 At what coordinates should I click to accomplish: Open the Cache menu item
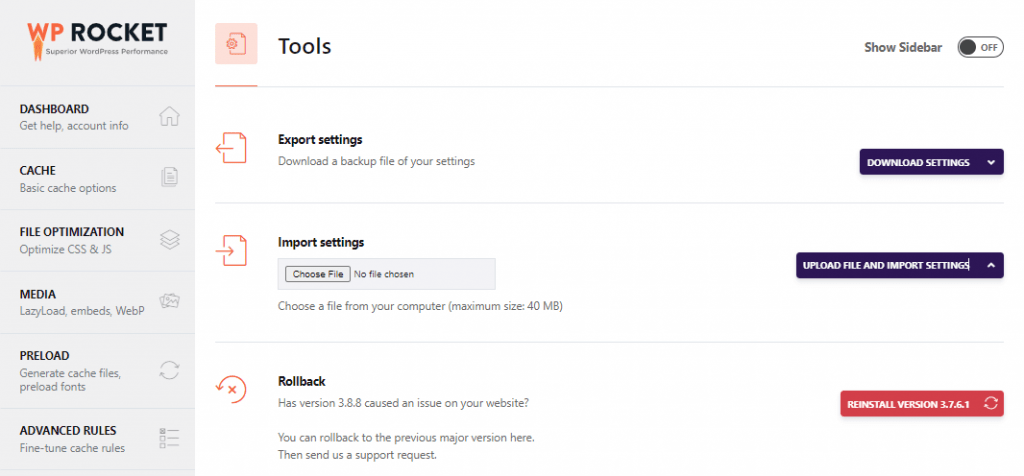(97, 178)
